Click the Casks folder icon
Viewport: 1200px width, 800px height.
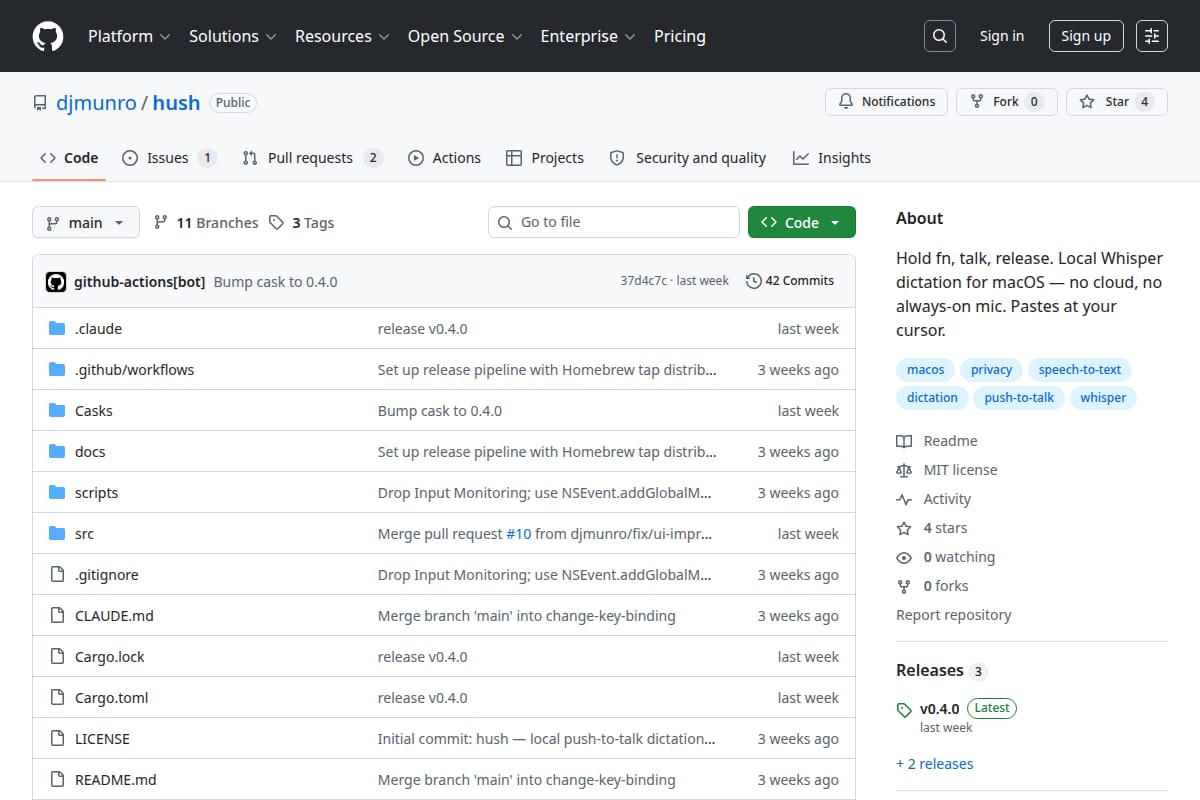[57, 411]
